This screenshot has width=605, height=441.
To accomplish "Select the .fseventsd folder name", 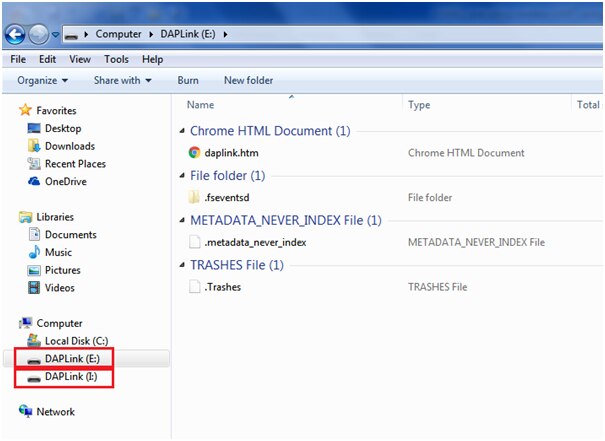I will tap(227, 198).
